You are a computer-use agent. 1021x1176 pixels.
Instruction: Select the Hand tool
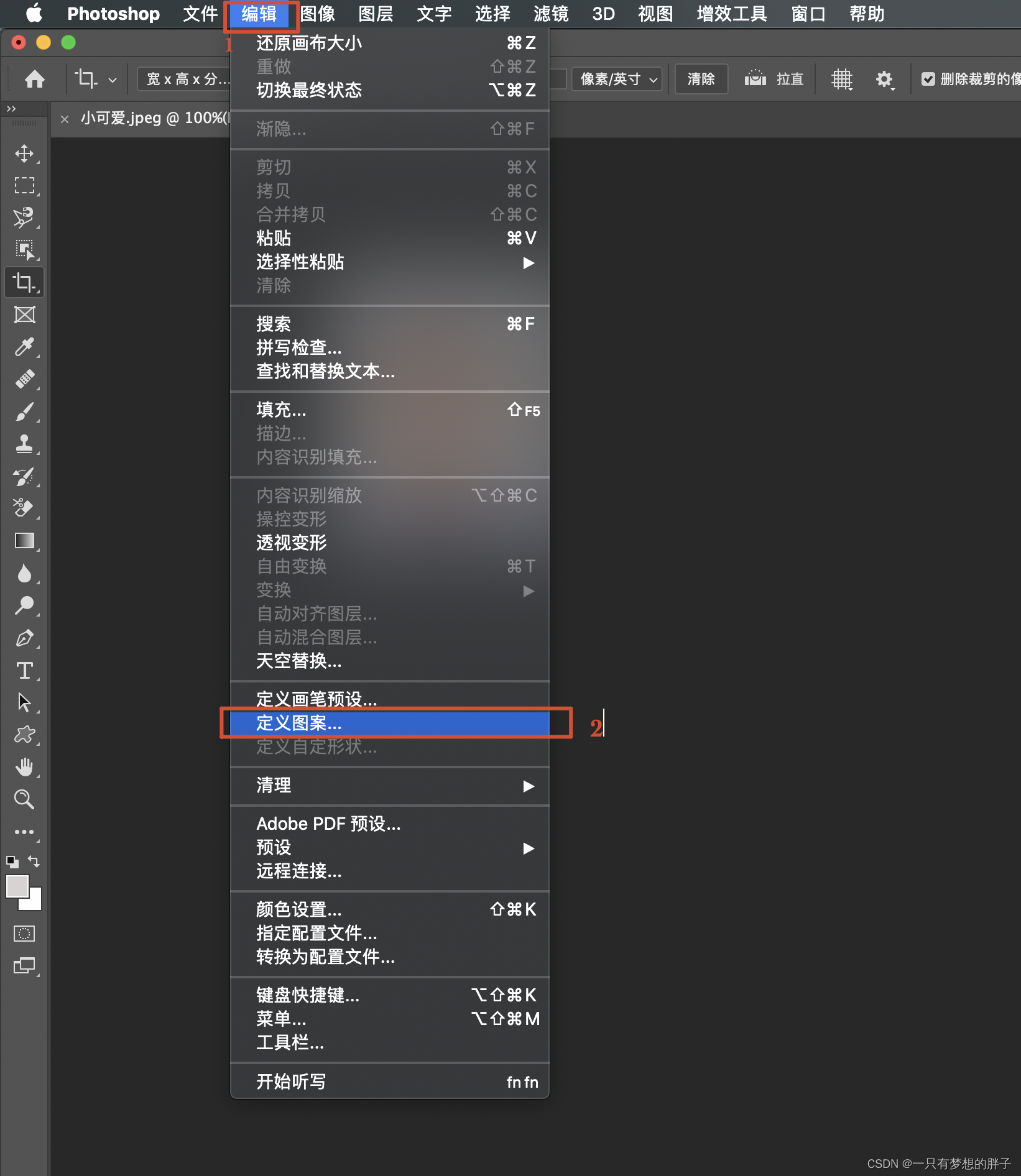(24, 767)
